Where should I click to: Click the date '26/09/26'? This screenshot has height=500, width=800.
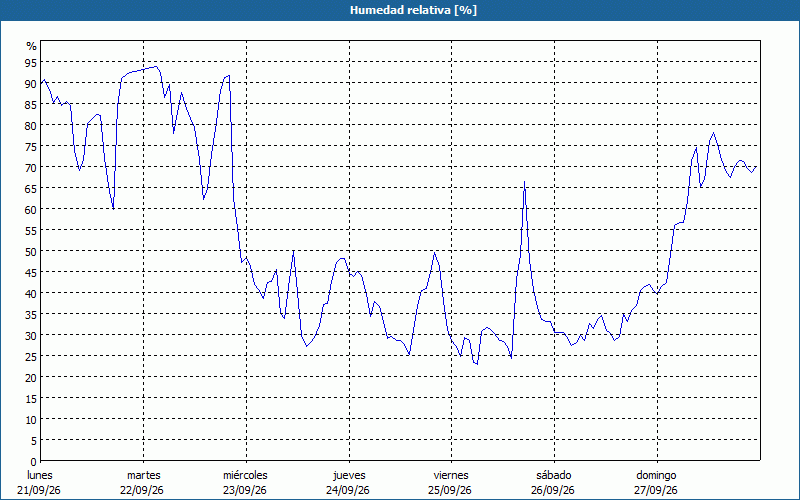pyautogui.click(x=553, y=490)
